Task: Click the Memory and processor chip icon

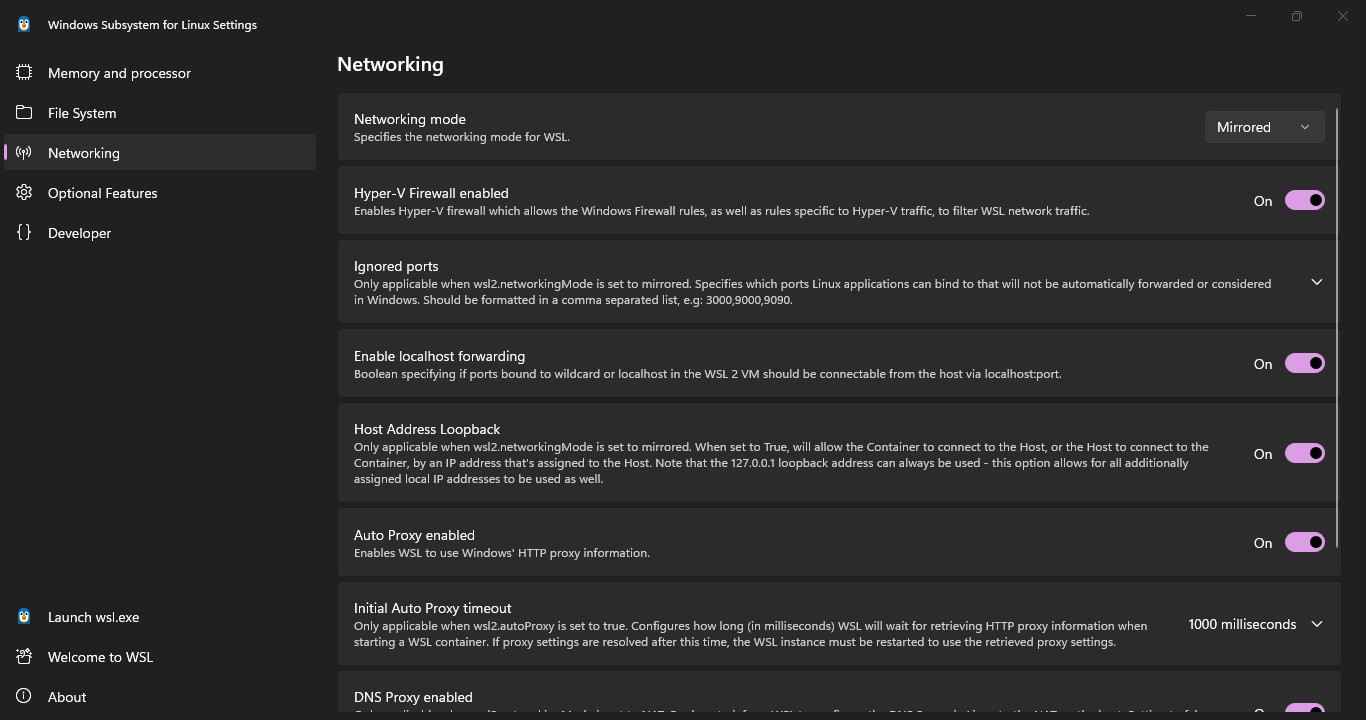Action: (x=24, y=73)
